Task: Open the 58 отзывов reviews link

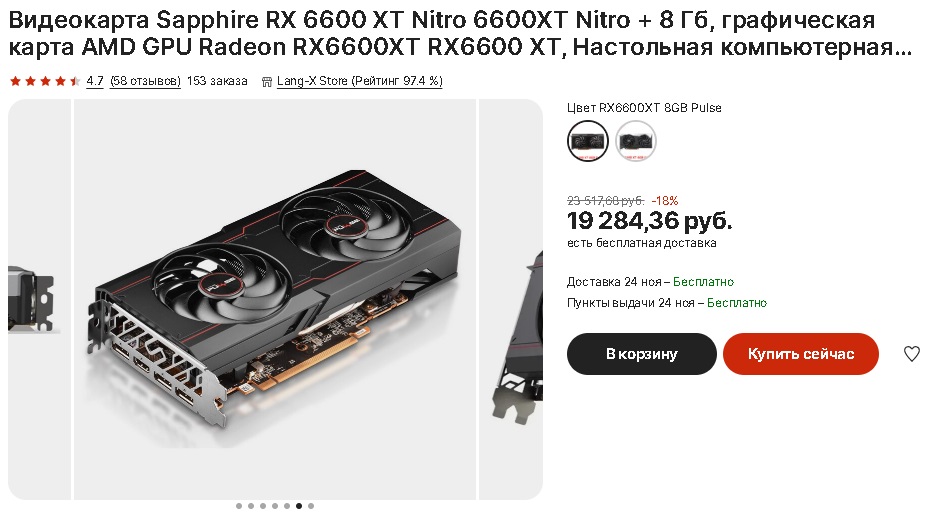Action: 145,81
